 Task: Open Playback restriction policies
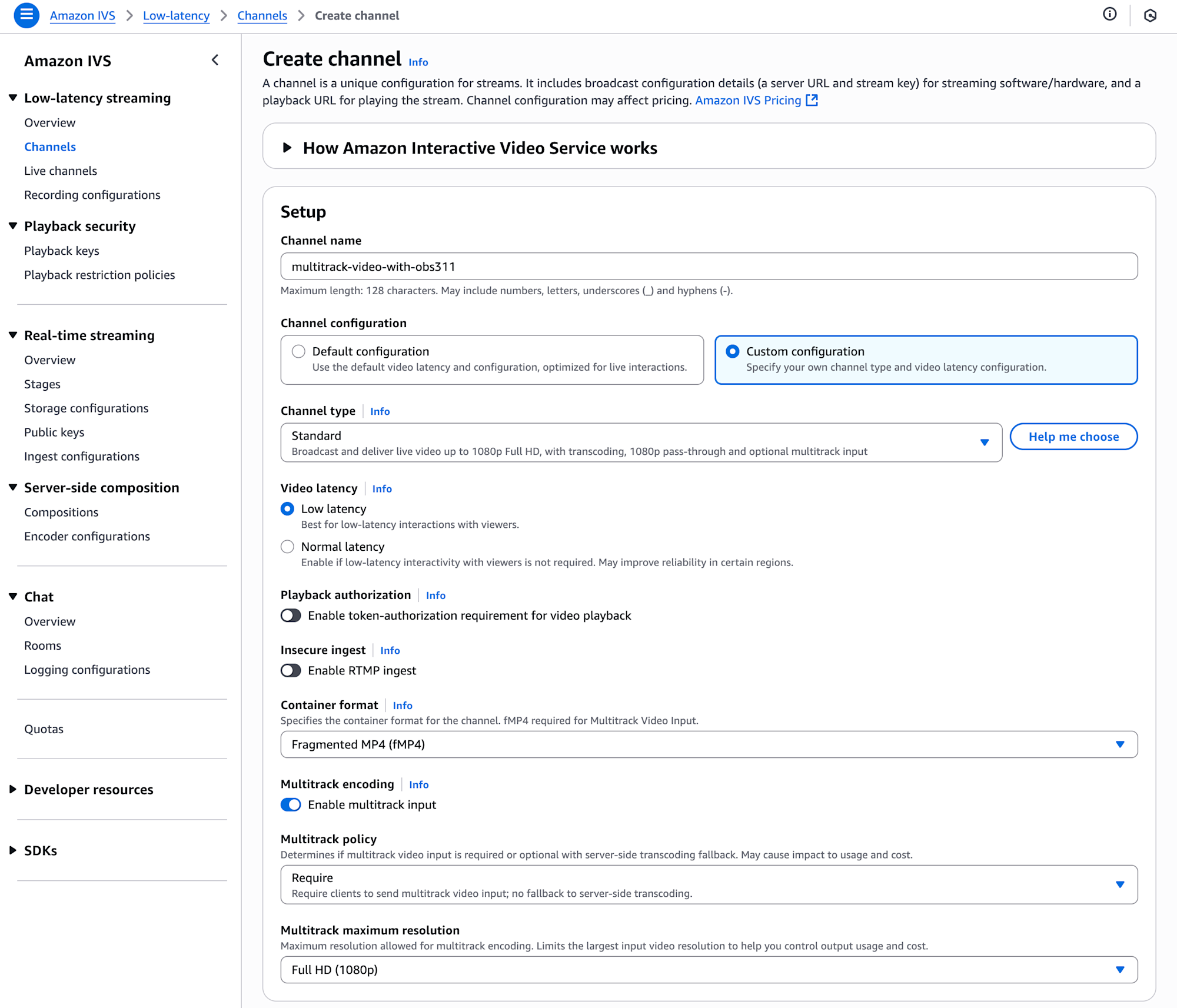click(x=99, y=275)
